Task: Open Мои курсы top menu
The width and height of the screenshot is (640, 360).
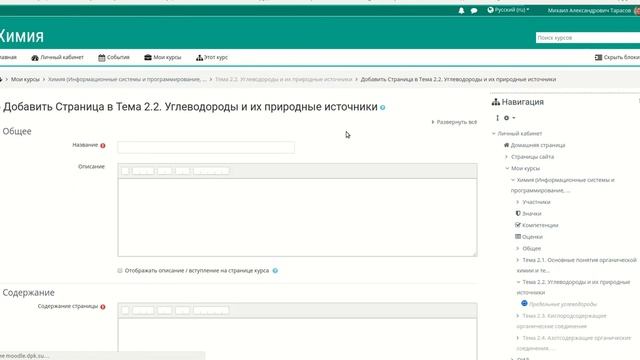Action: click(162, 58)
